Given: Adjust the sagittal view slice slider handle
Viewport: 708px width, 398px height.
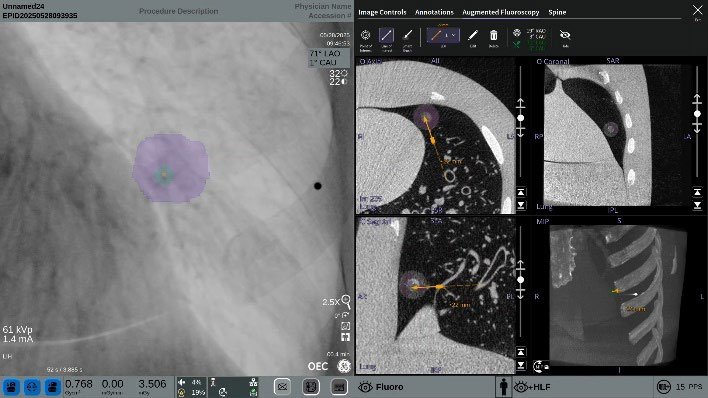Looking at the screenshot, I should point(521,280).
